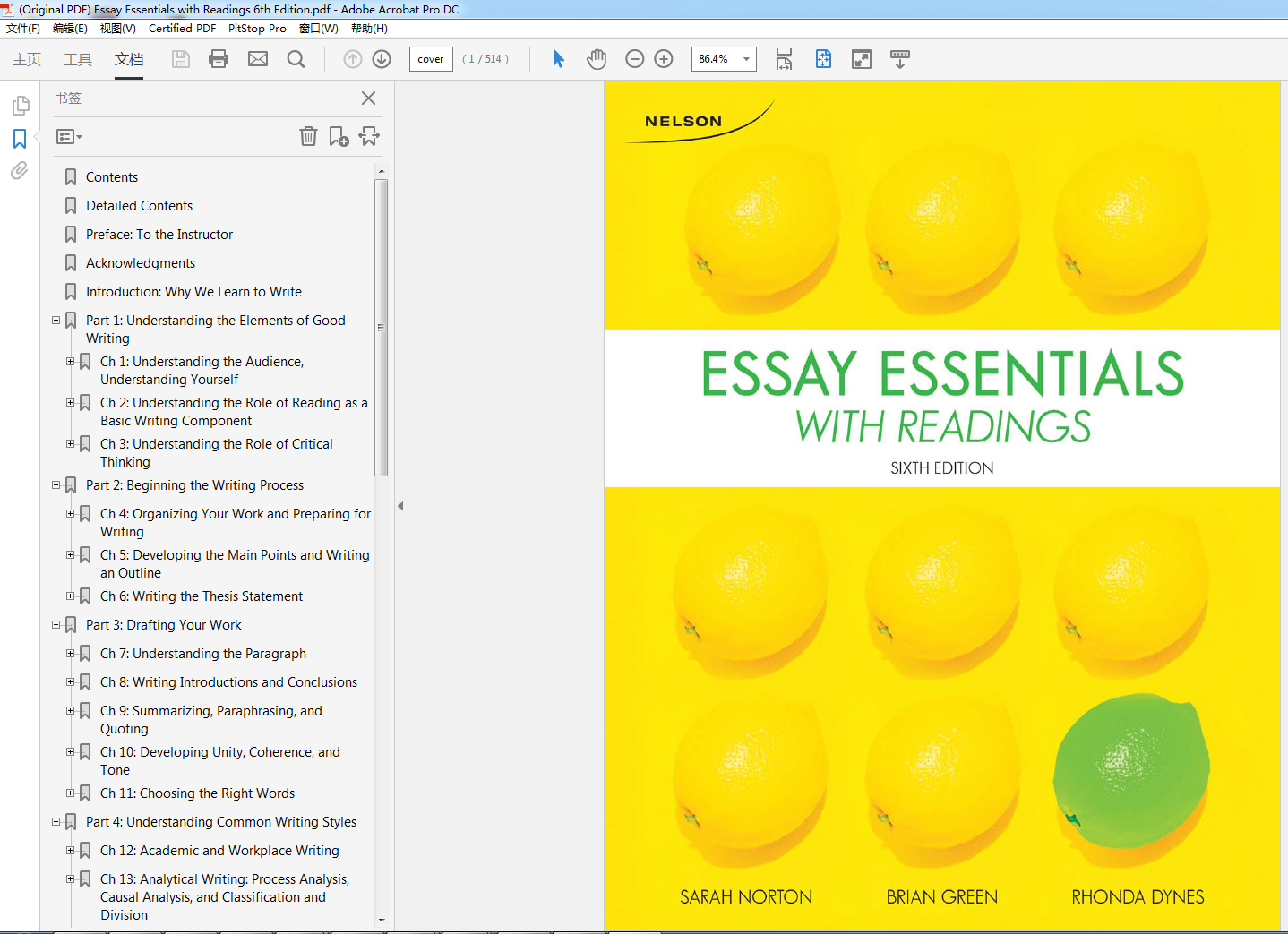Collapse Part 4 Understanding Common Writing Styles
Screen dimensions: 1288x934
56,821
